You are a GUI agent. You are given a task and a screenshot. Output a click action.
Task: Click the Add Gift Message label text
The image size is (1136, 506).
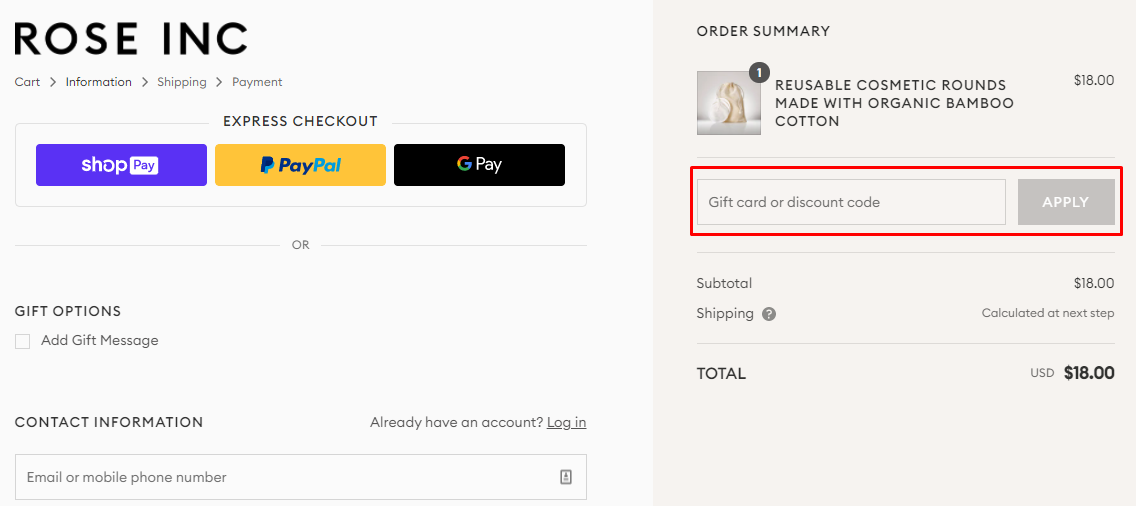pyautogui.click(x=99, y=341)
